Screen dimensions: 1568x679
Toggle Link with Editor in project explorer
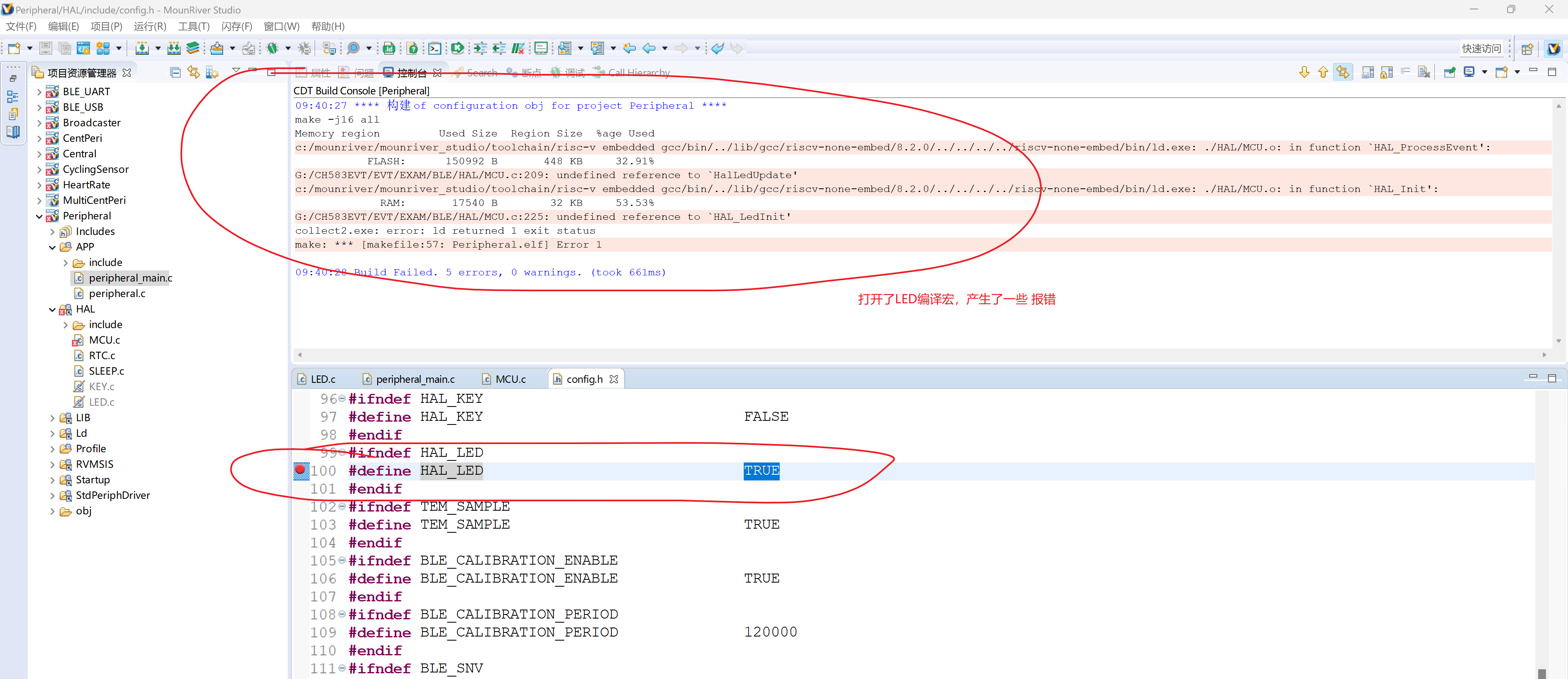click(x=194, y=72)
